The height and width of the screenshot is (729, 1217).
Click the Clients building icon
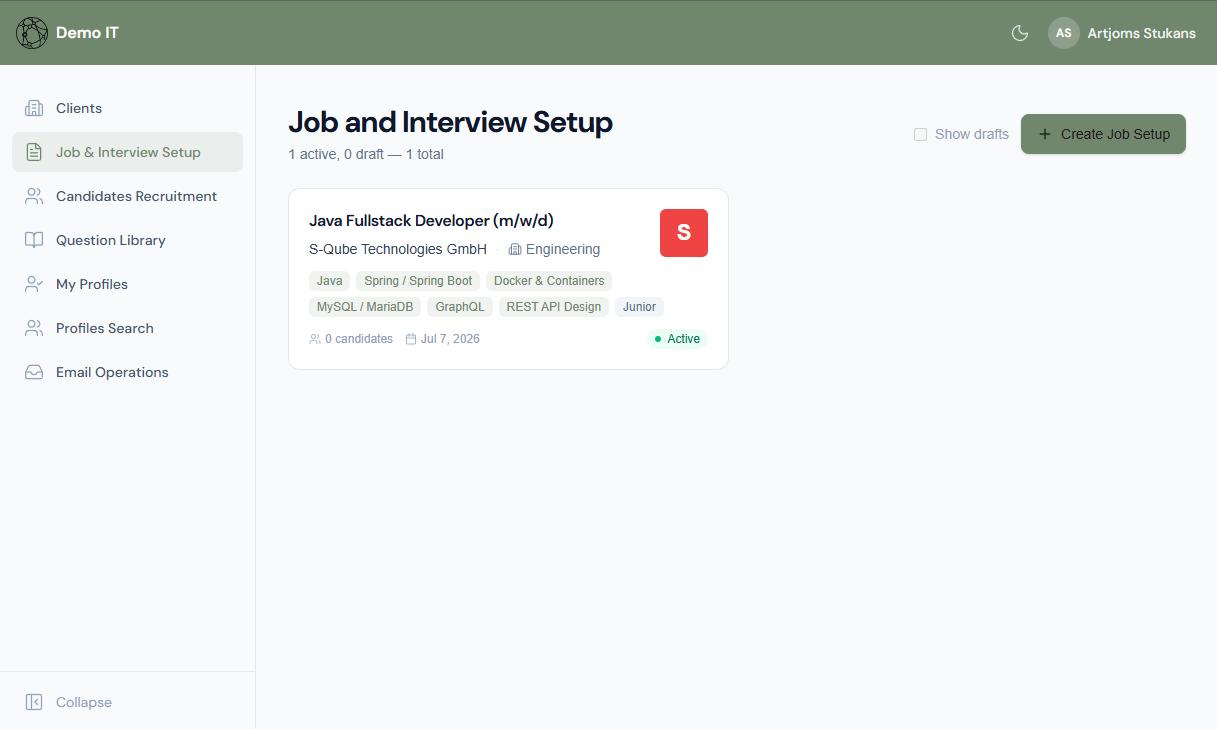[34, 108]
